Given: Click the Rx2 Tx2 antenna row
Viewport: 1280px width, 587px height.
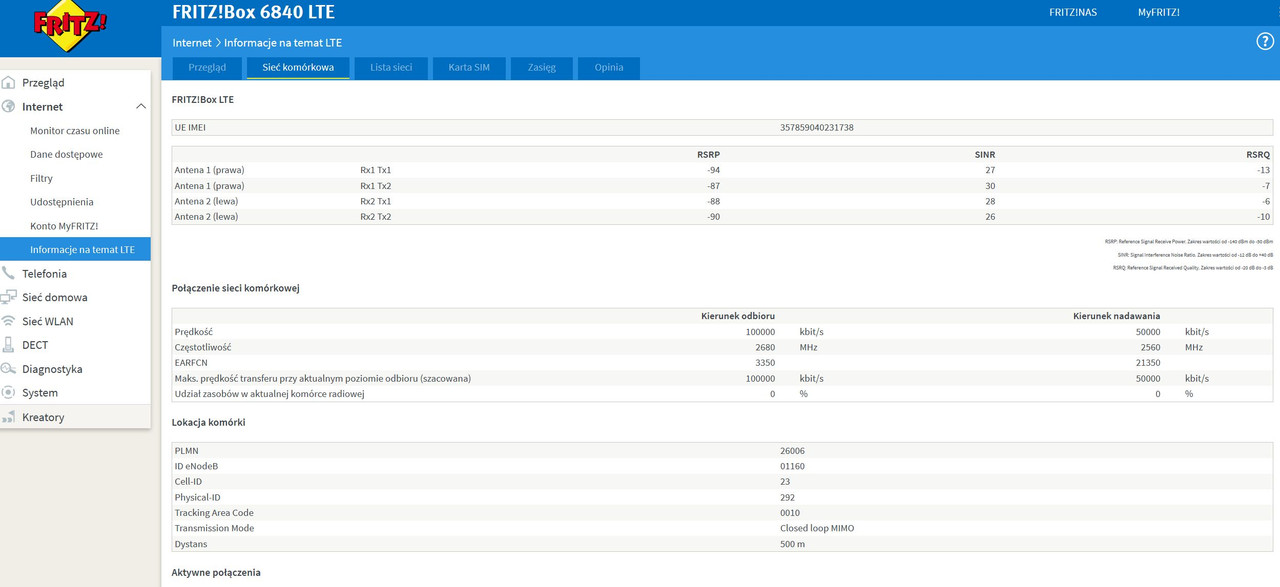Looking at the screenshot, I should tap(722, 217).
